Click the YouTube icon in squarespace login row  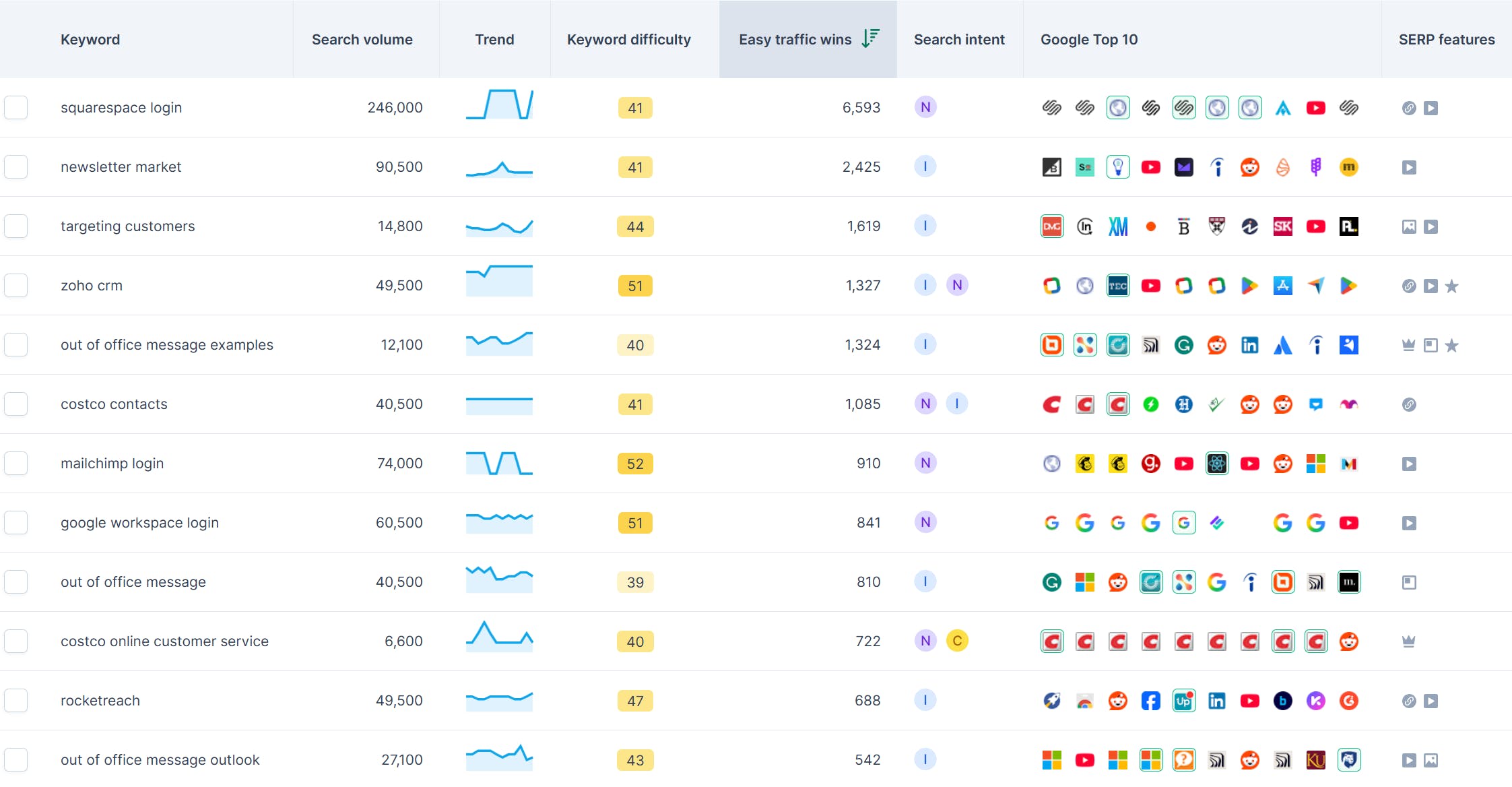(x=1315, y=108)
